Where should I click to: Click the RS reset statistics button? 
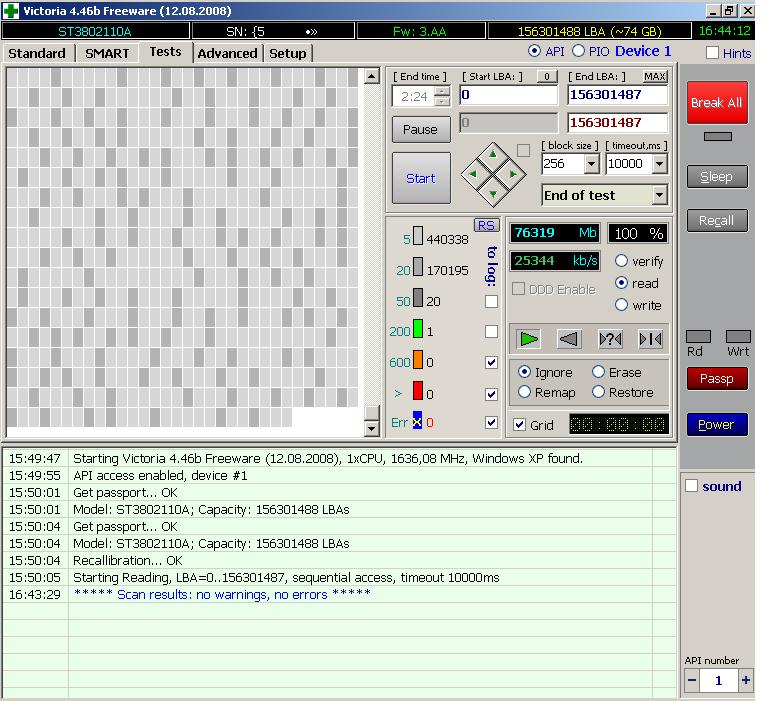click(486, 225)
